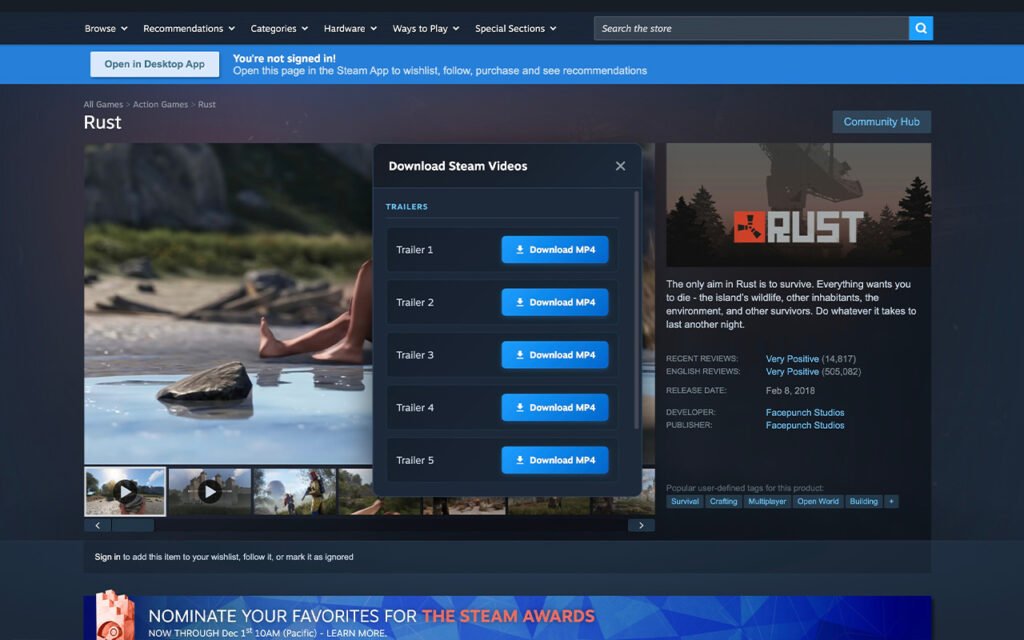Screen dimensions: 1024x640
Task: Download Trailer 2 as MP4
Action: [x=555, y=302]
